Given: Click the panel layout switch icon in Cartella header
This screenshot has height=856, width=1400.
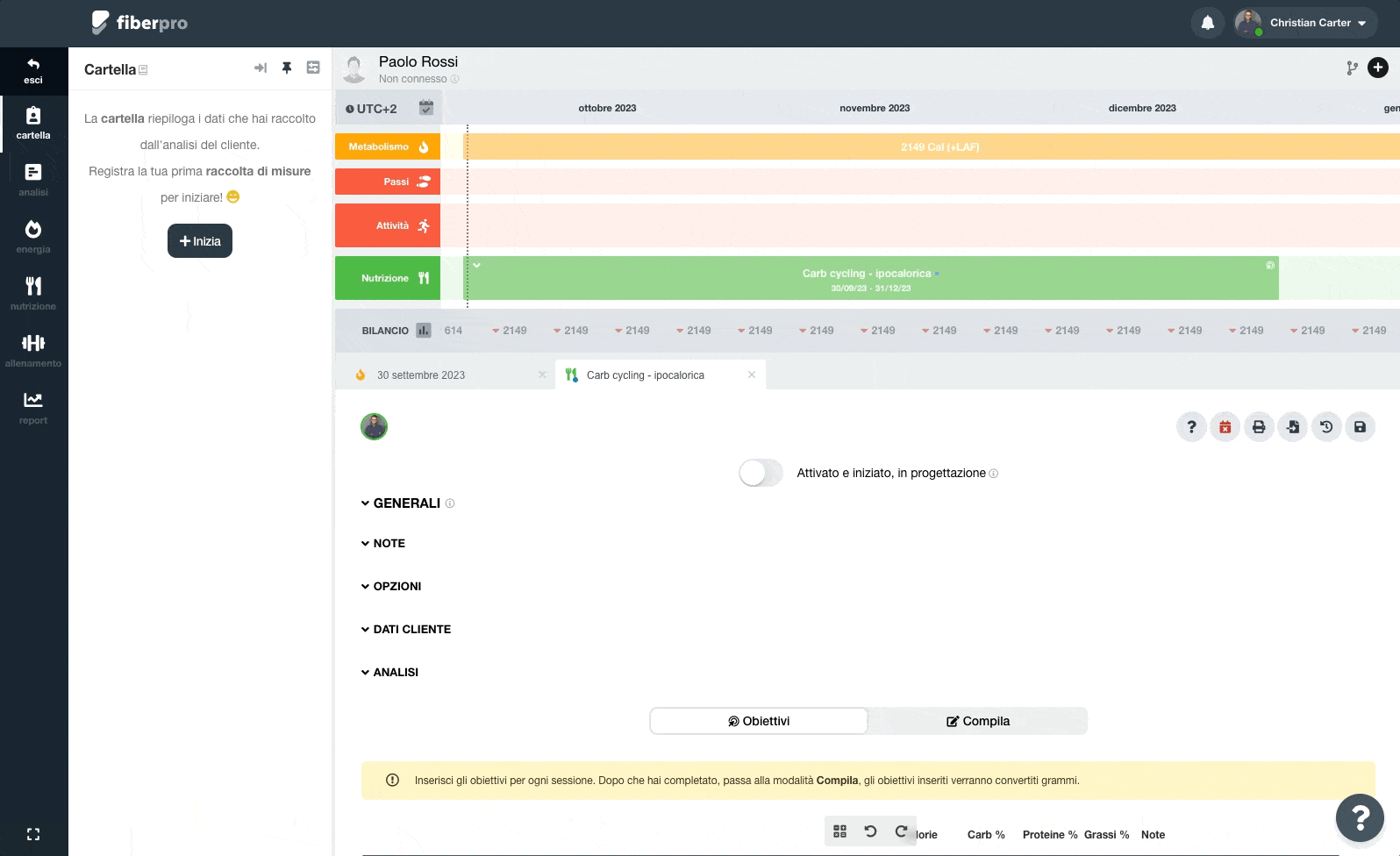Looking at the screenshot, I should pos(313,68).
